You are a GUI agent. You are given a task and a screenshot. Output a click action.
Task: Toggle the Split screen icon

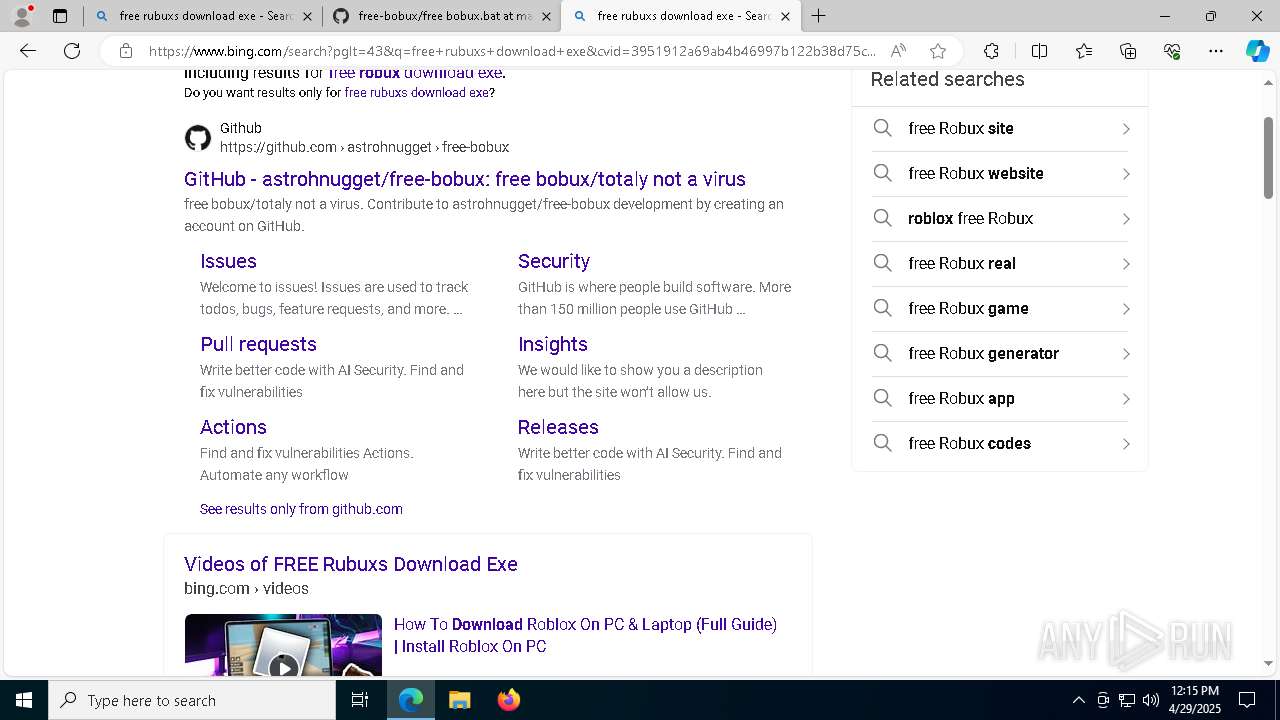click(x=1039, y=51)
